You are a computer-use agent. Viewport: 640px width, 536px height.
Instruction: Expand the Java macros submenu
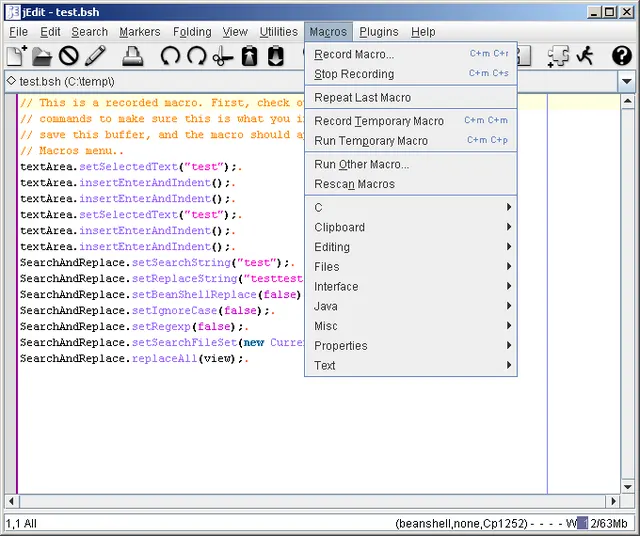pos(411,306)
